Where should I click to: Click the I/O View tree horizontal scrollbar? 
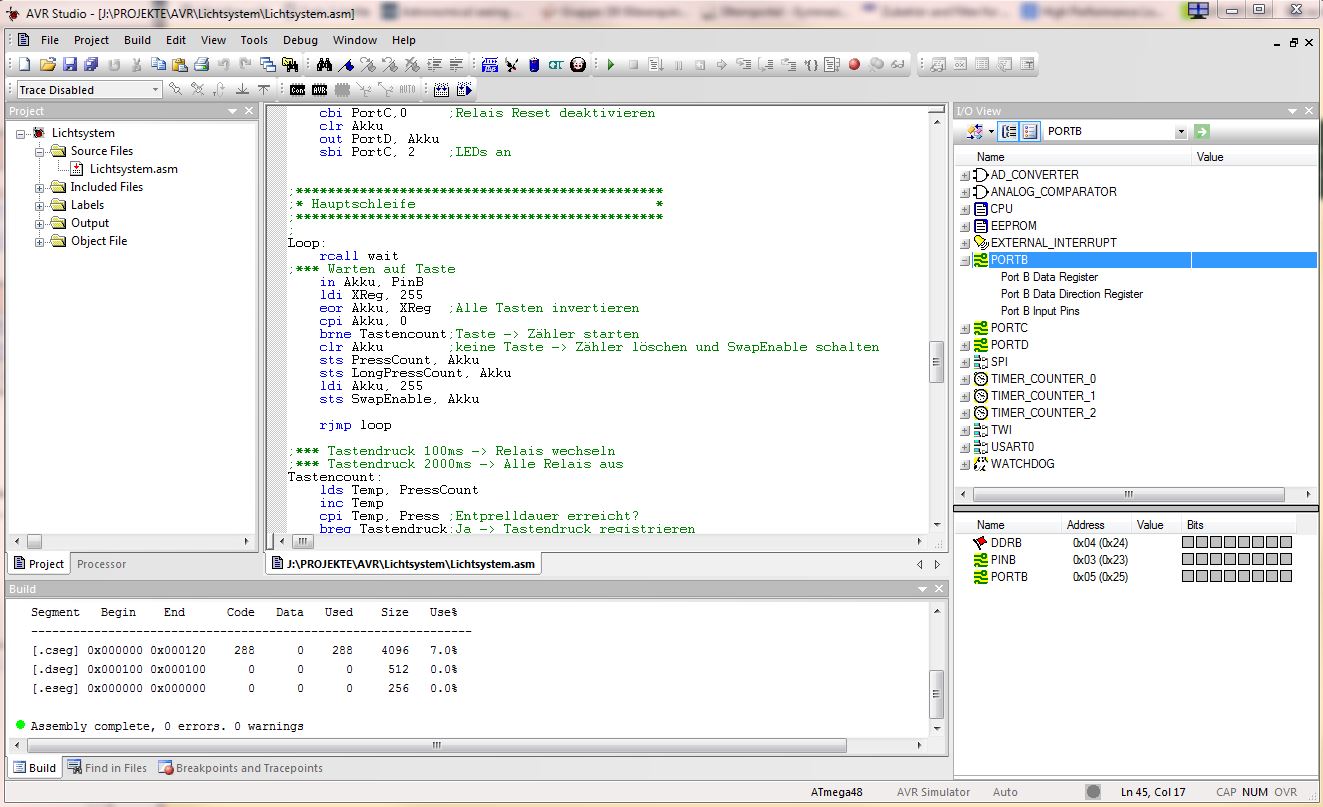[1128, 495]
